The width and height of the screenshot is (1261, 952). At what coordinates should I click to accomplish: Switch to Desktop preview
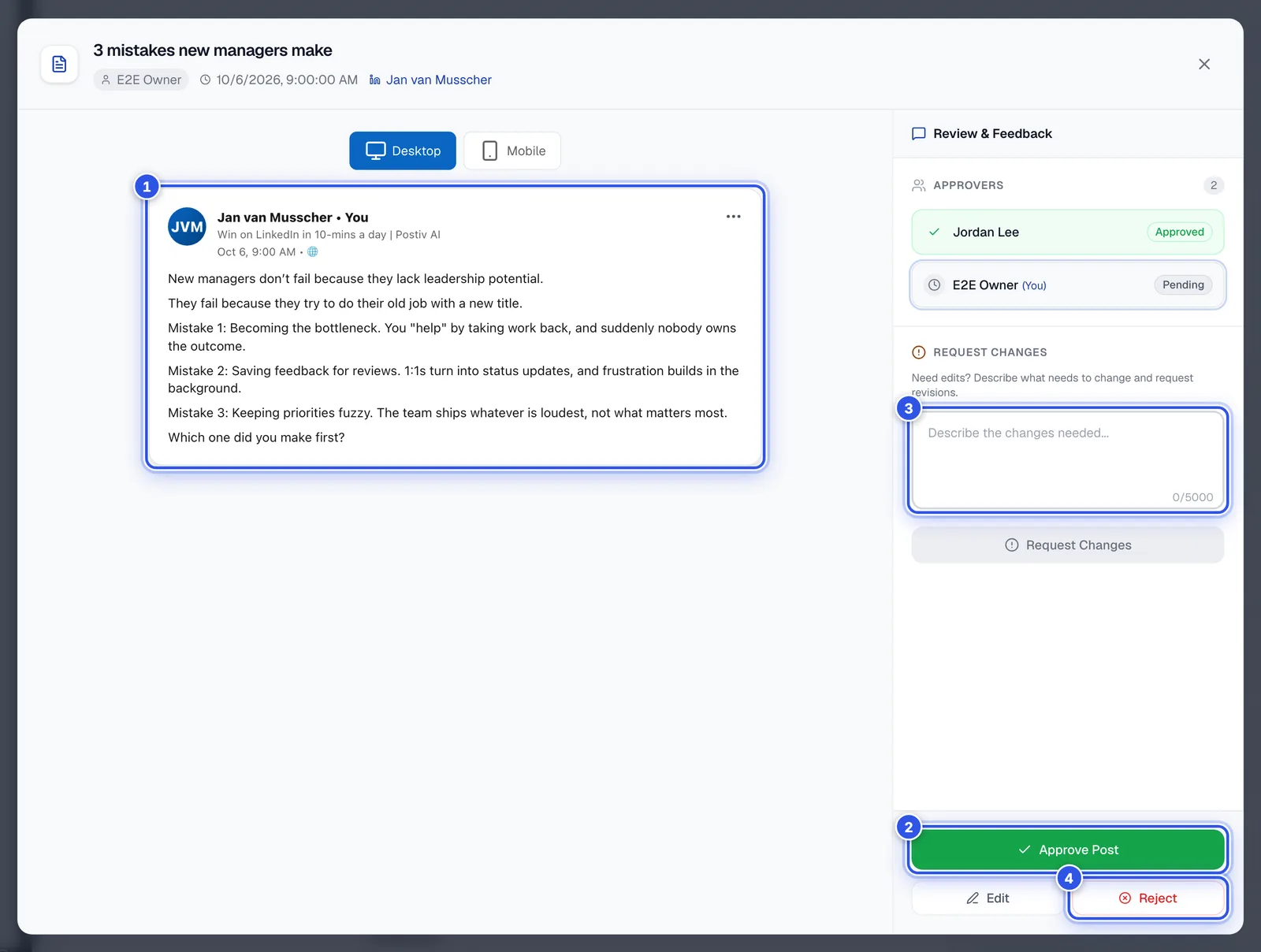pyautogui.click(x=403, y=151)
